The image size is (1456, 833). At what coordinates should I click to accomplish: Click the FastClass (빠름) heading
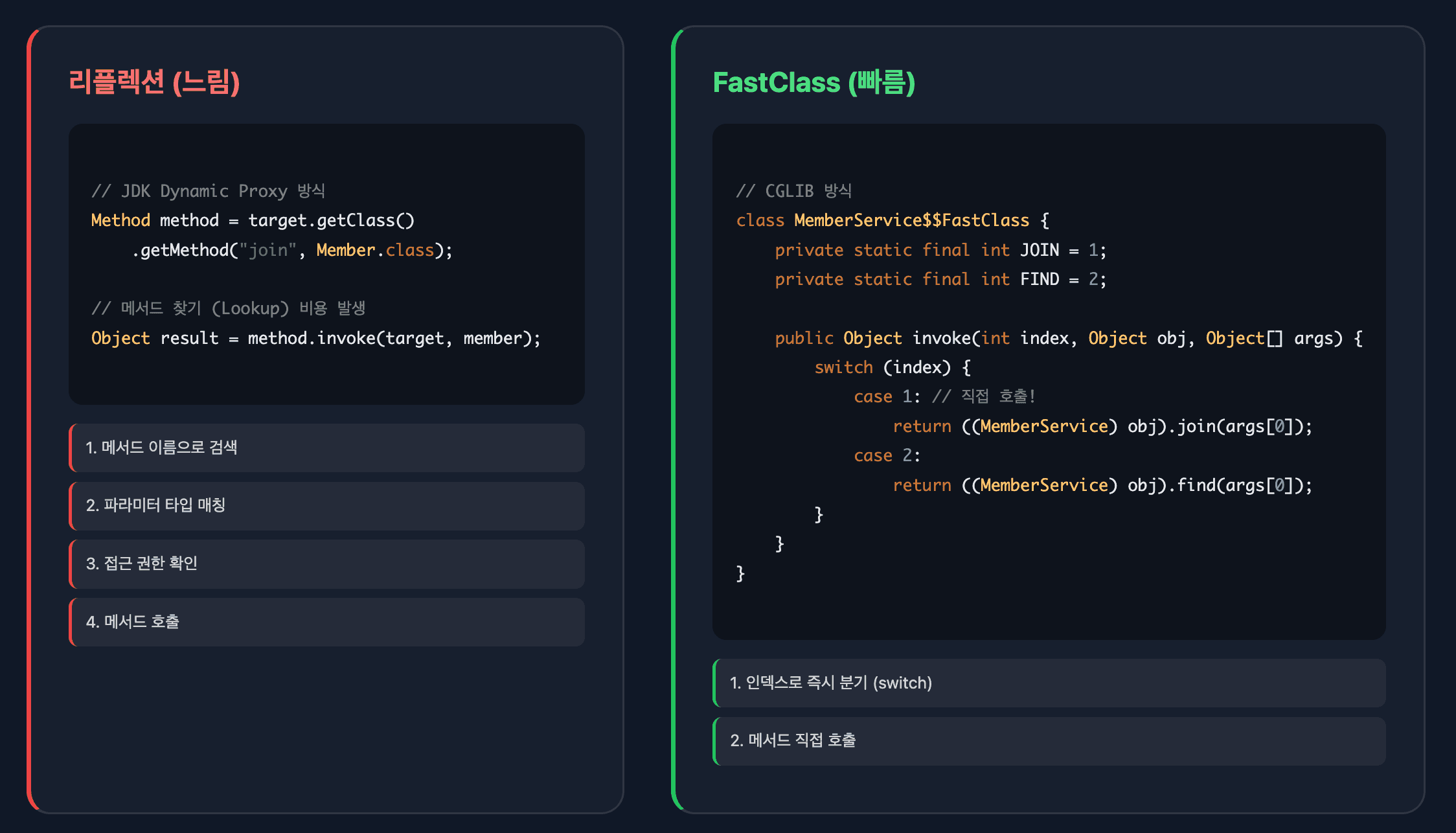(813, 82)
